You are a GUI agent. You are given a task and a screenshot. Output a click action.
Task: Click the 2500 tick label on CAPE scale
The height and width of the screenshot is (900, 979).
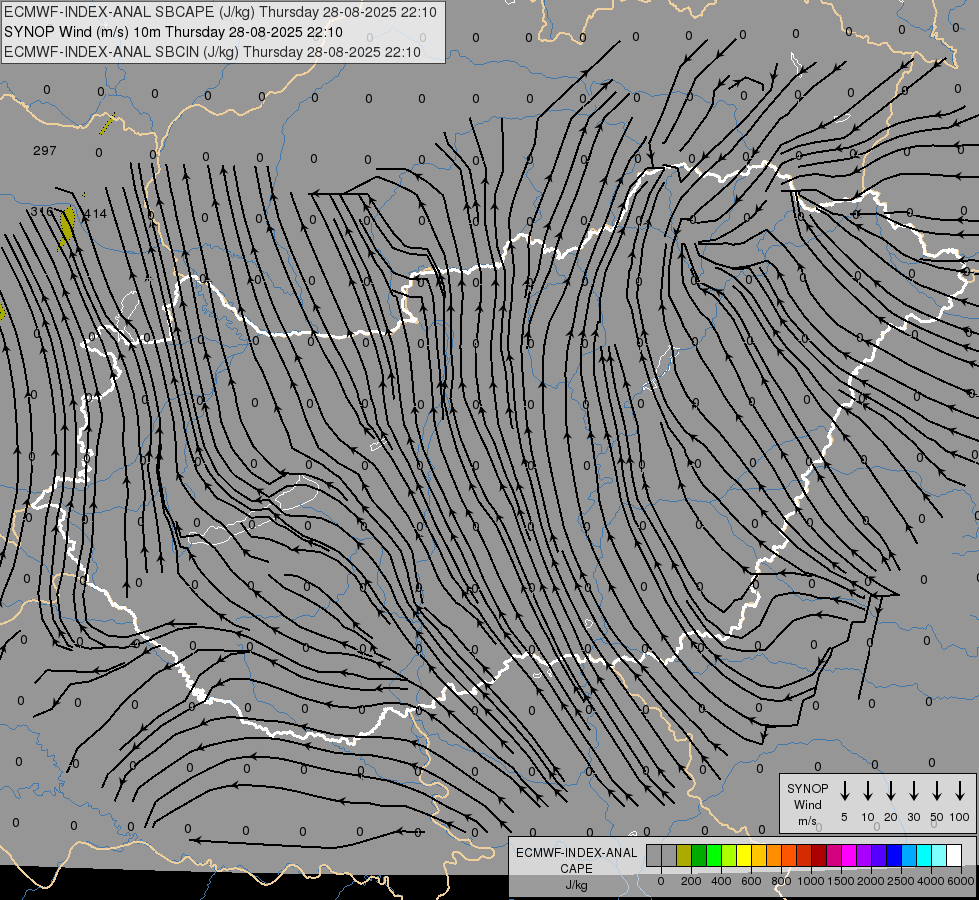900,881
